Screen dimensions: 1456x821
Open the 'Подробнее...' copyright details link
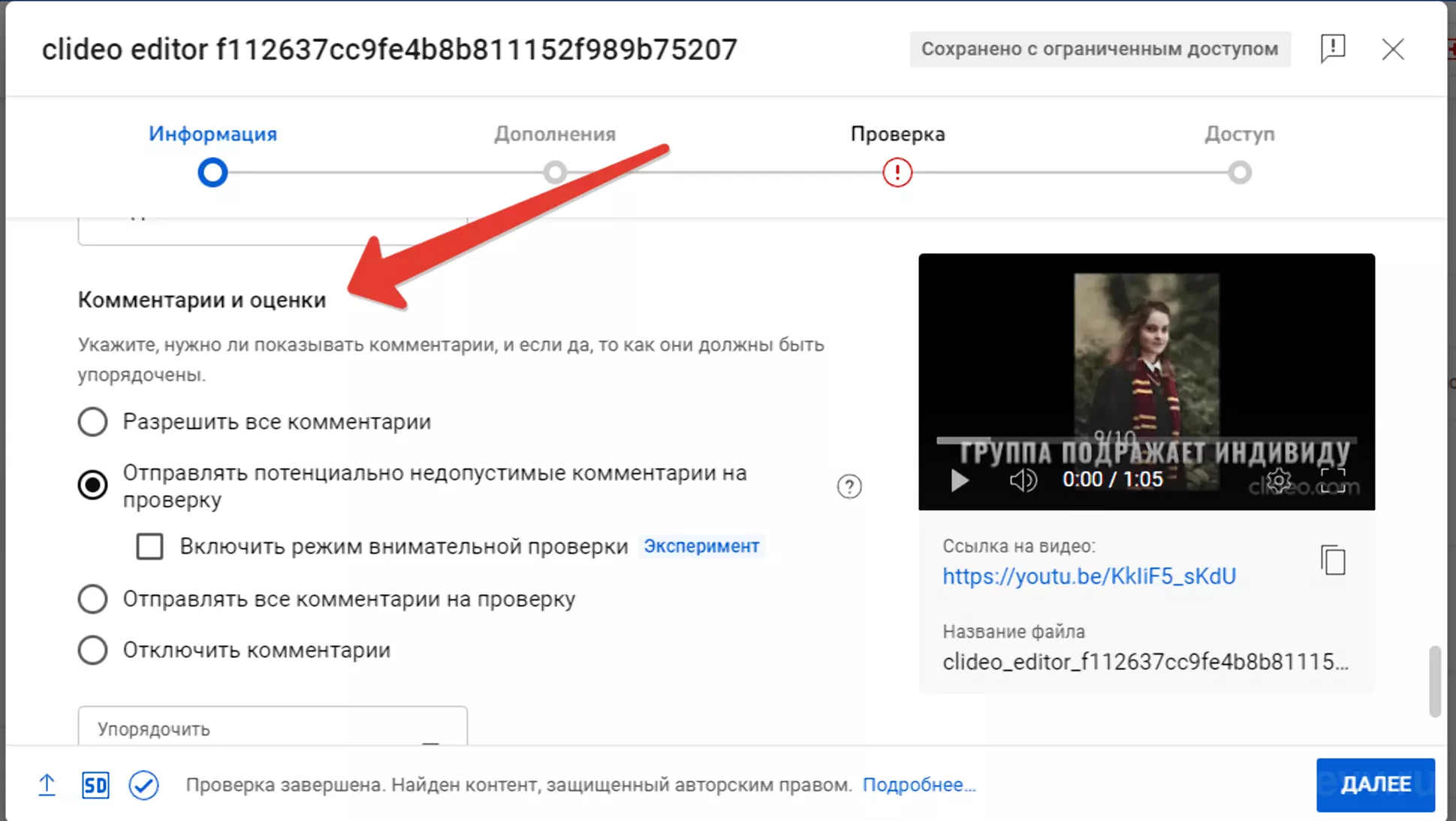[x=919, y=785]
